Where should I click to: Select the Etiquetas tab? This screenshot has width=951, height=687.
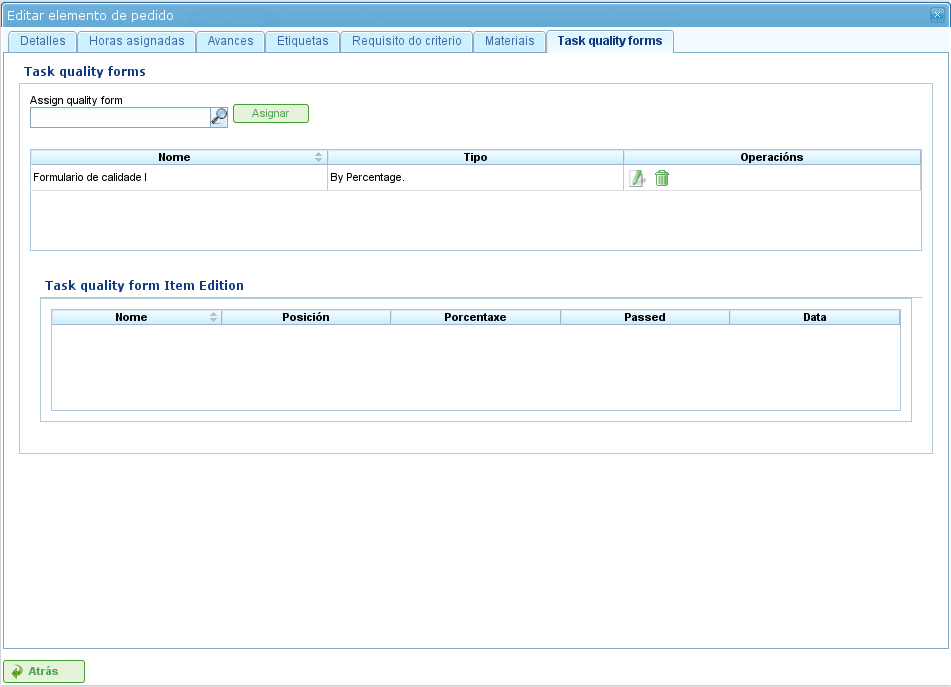pos(302,41)
